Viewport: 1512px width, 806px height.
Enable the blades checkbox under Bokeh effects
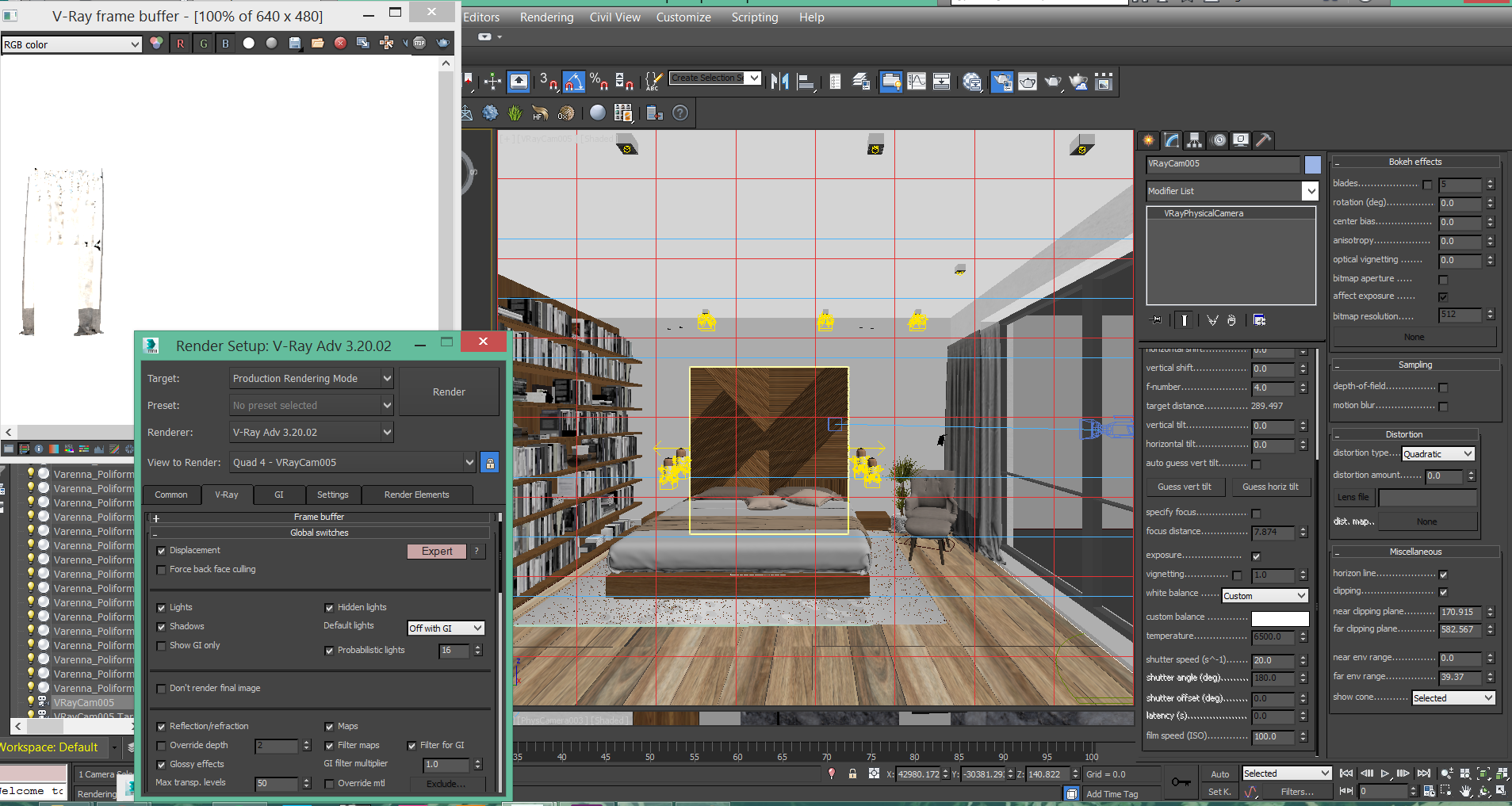[x=1426, y=185]
